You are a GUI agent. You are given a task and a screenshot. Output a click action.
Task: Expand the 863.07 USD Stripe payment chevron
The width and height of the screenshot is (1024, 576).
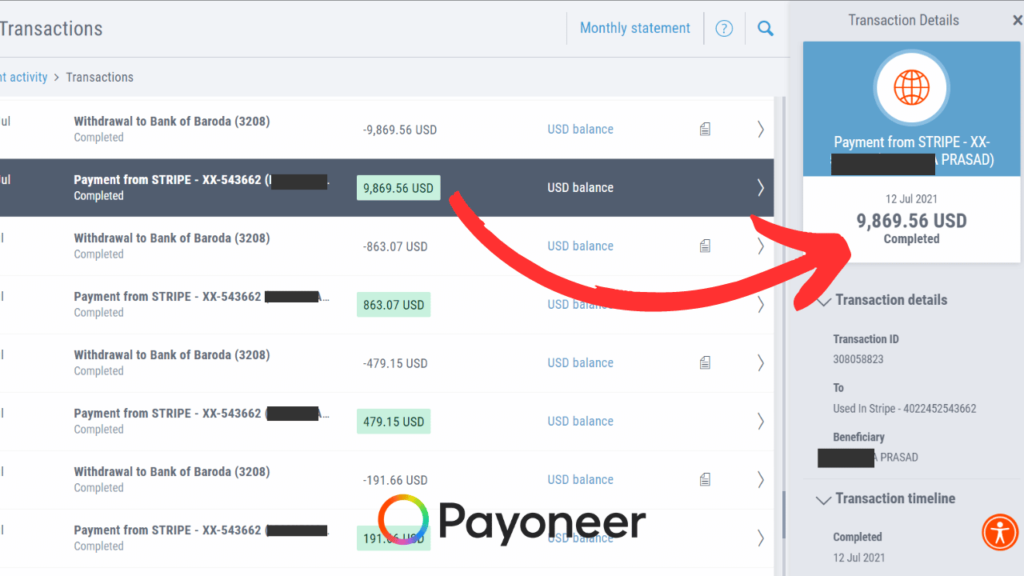point(760,304)
